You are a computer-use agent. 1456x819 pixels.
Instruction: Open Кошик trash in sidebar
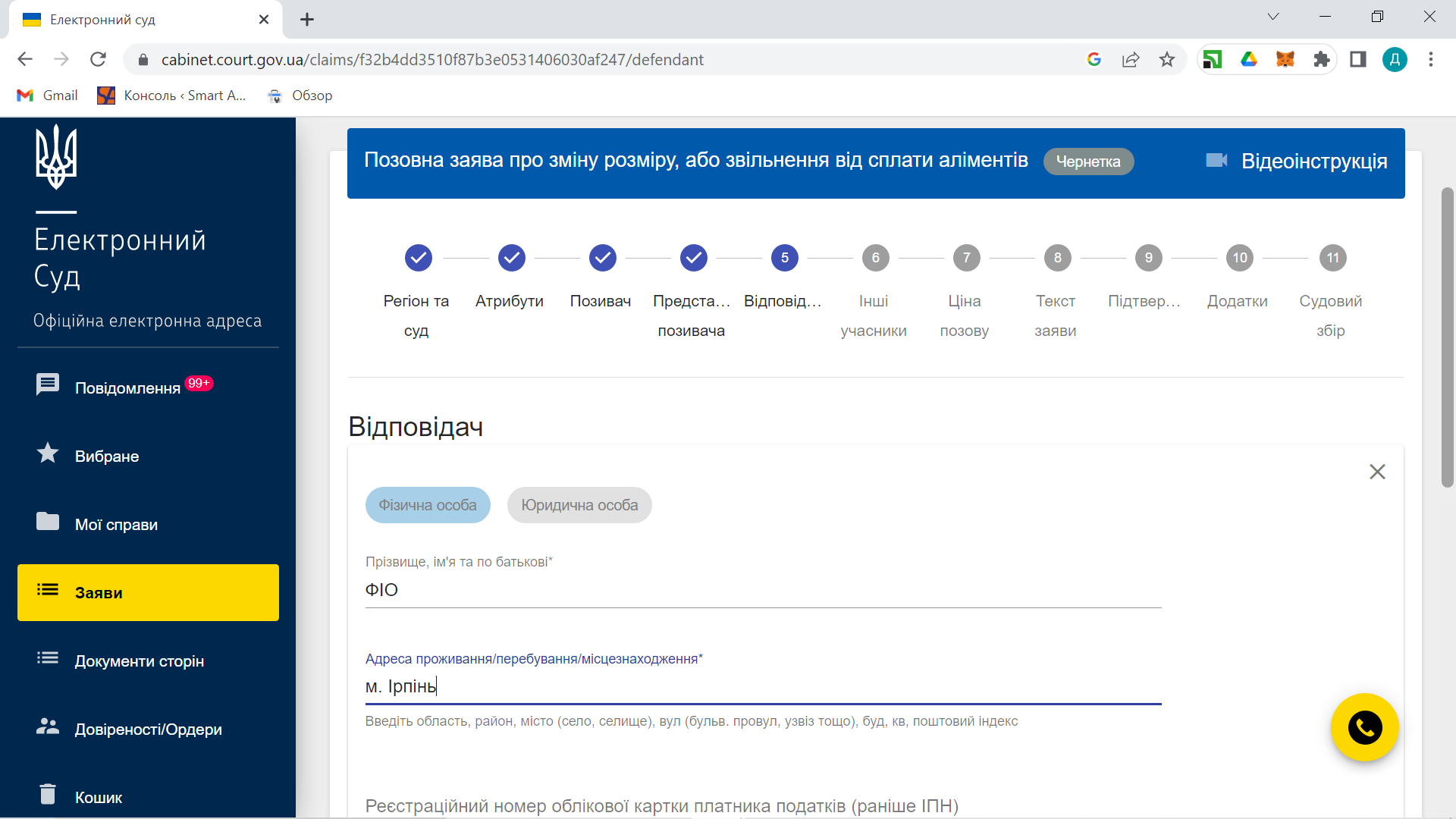98,797
